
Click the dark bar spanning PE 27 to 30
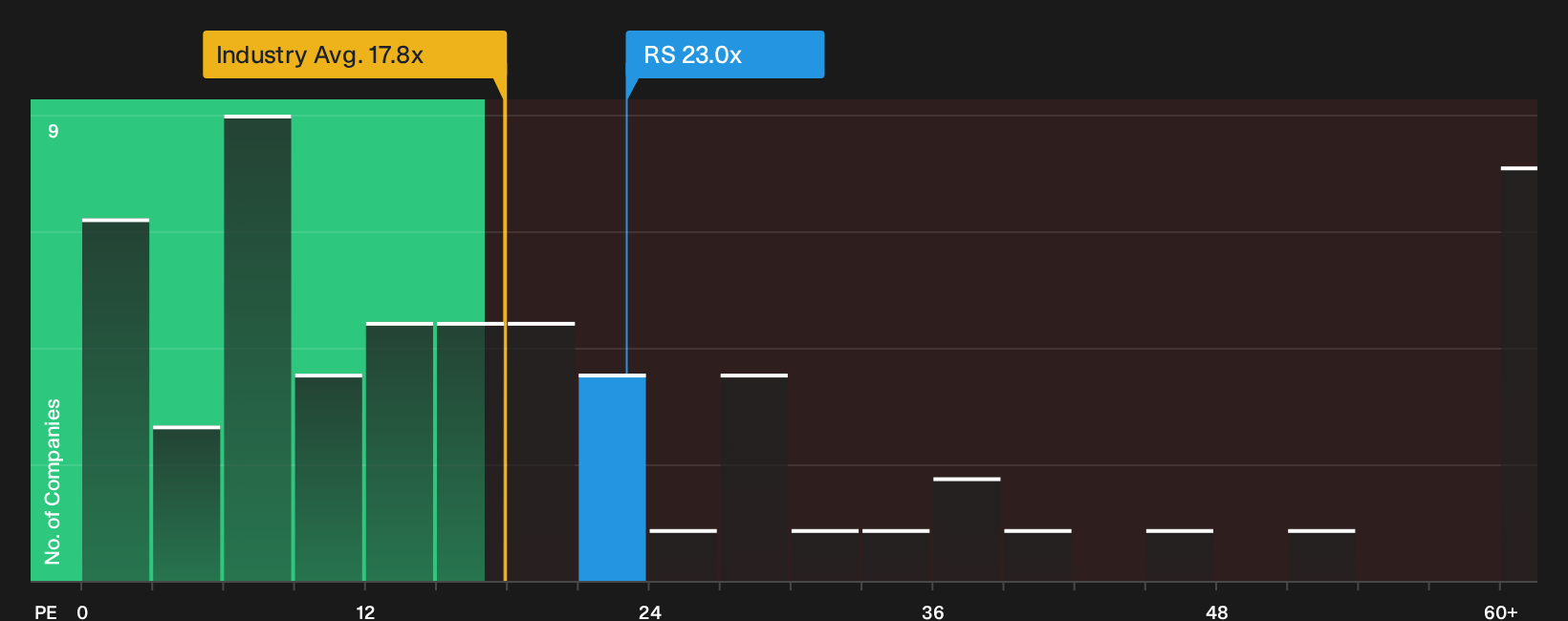point(754,478)
